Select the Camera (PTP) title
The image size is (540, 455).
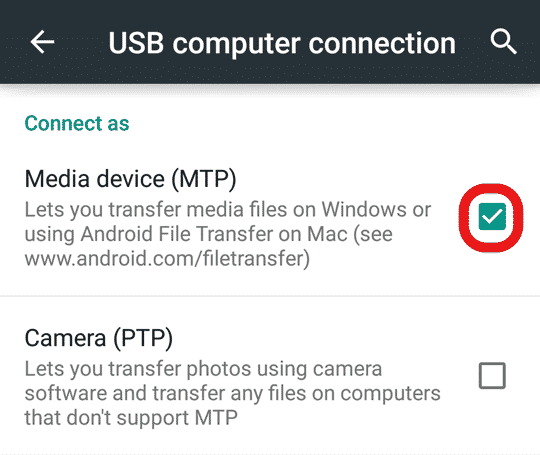pos(98,338)
